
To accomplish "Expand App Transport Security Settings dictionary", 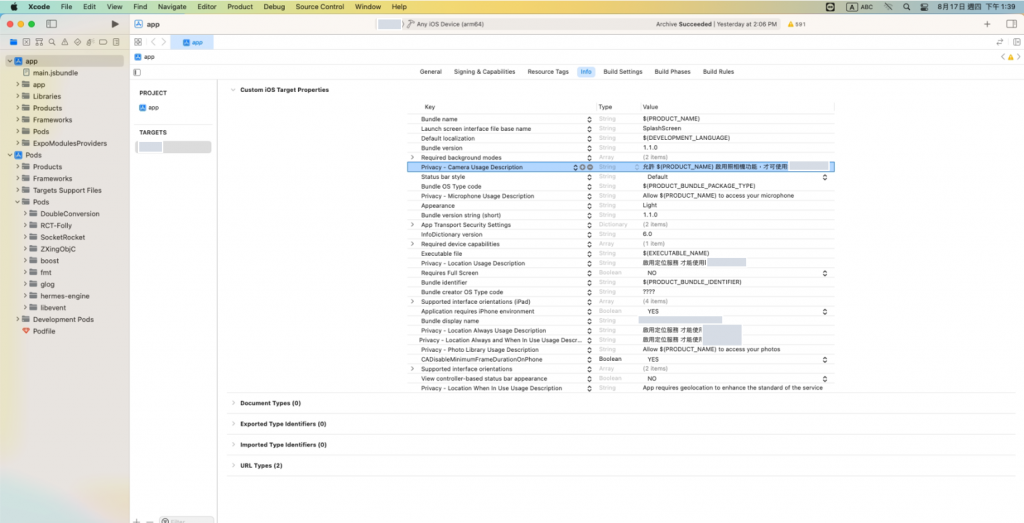I will click(x=412, y=225).
